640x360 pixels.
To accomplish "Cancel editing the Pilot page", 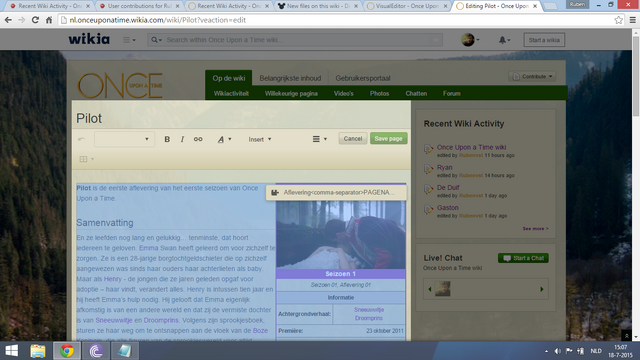I will (353, 138).
